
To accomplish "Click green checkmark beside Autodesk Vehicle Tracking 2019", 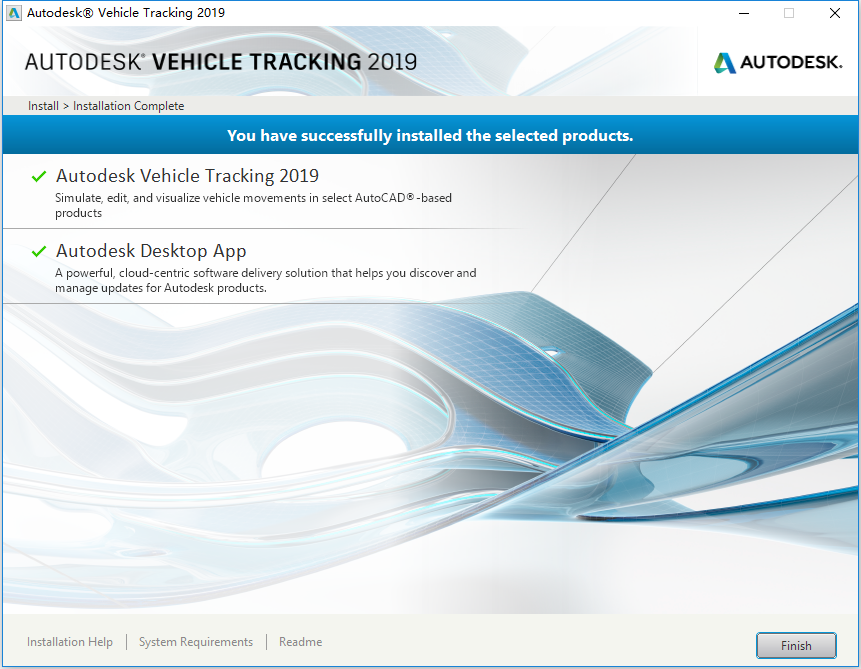I will coord(39,176).
